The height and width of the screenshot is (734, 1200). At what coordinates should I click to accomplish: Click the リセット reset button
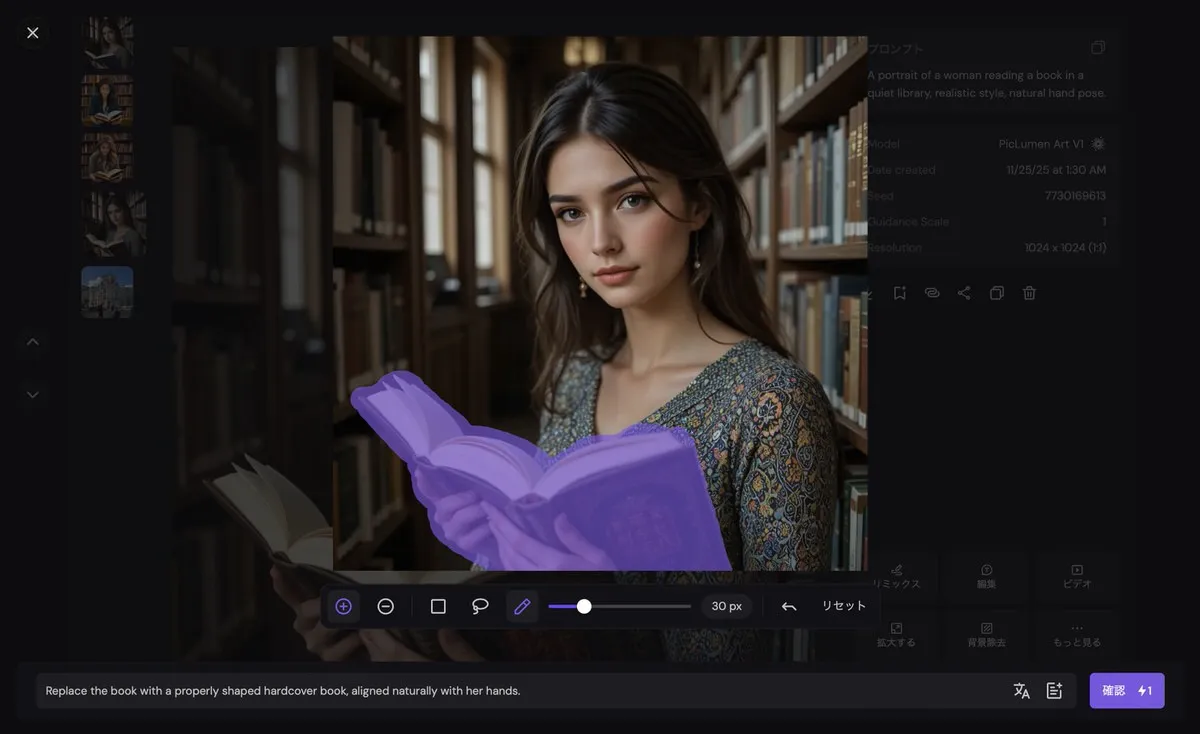tap(844, 606)
